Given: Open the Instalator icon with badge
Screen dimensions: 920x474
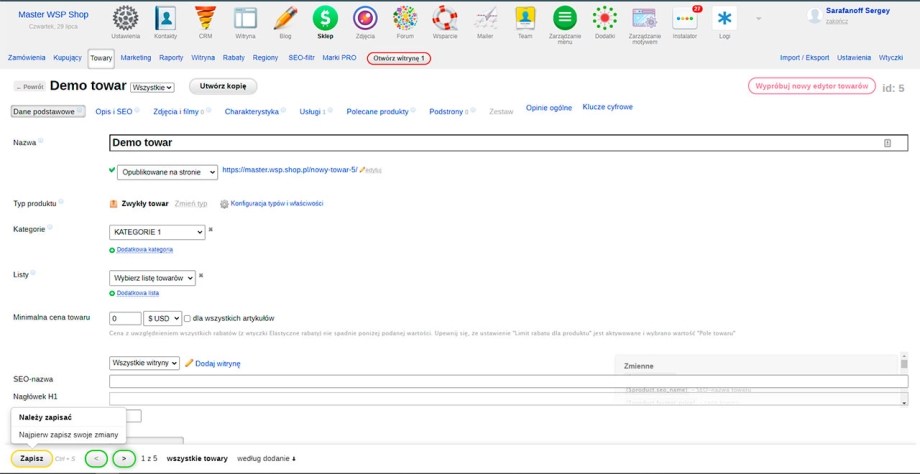Looking at the screenshot, I should click(x=684, y=19).
